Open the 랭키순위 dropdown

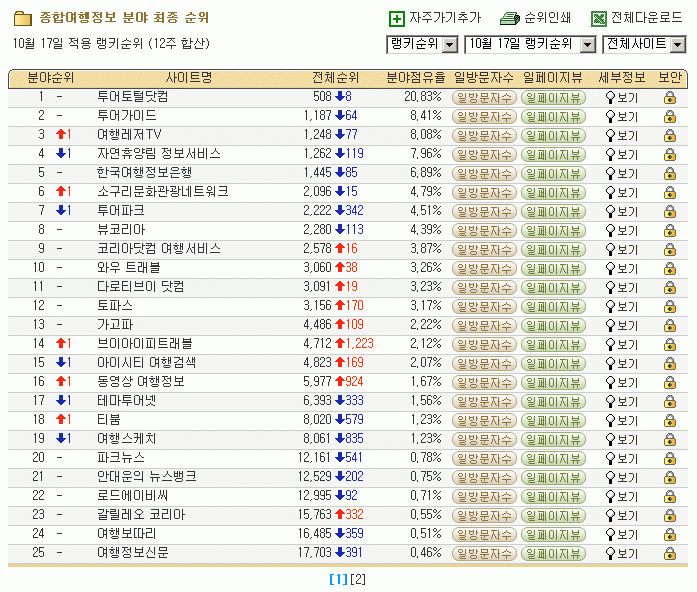(422, 44)
